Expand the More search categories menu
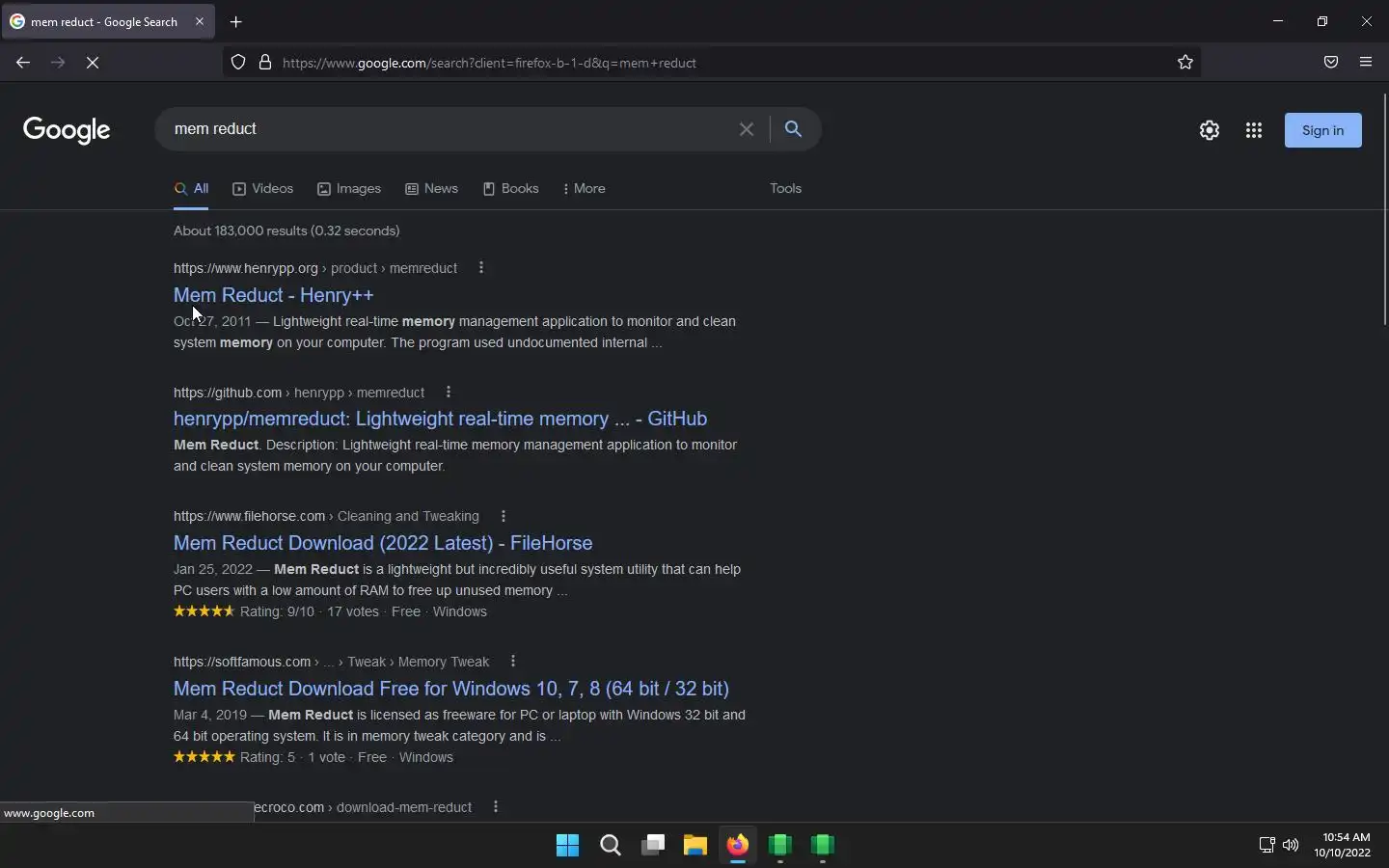This screenshot has width=1389, height=868. pos(585,189)
